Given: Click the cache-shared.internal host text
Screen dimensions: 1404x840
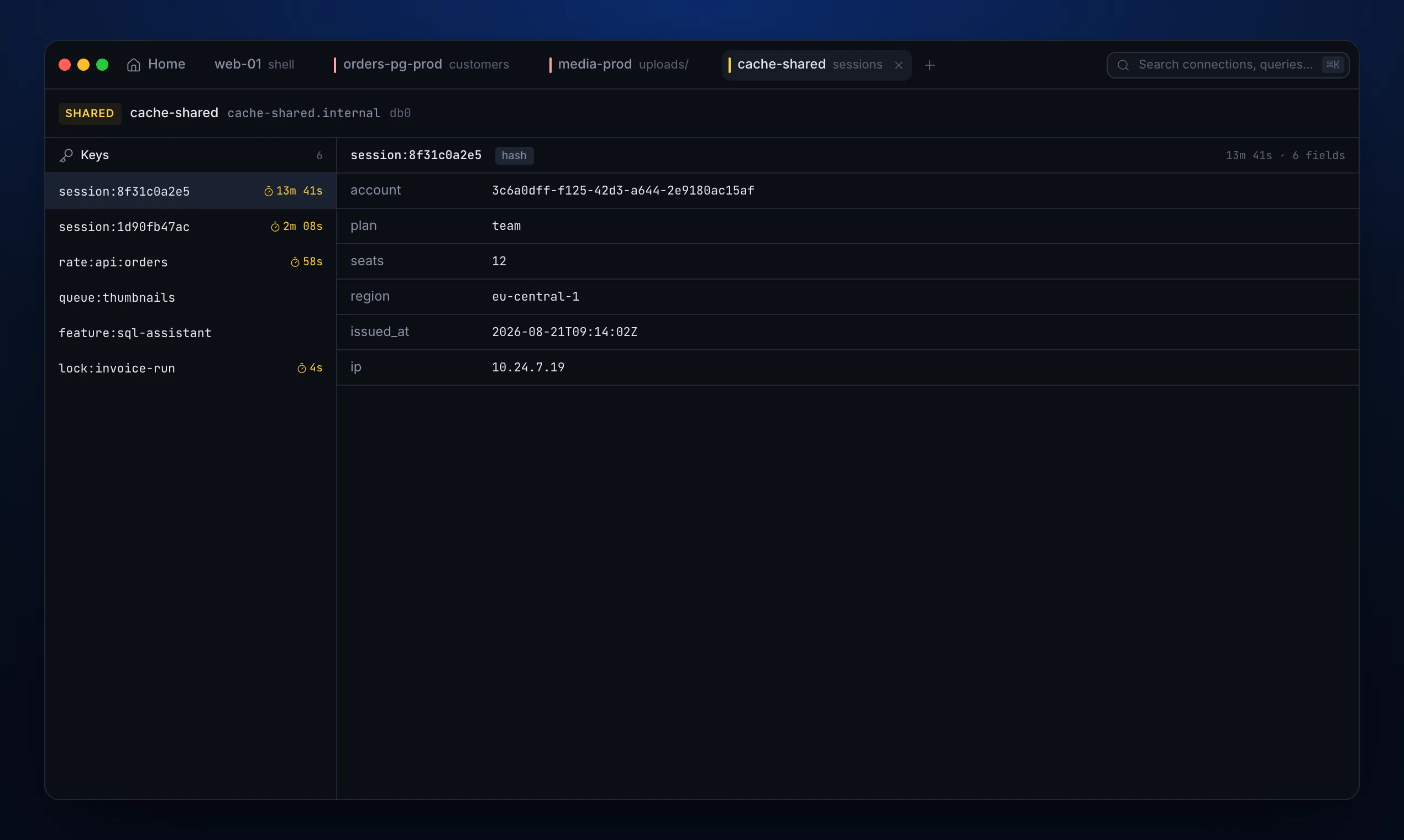Looking at the screenshot, I should (303, 113).
